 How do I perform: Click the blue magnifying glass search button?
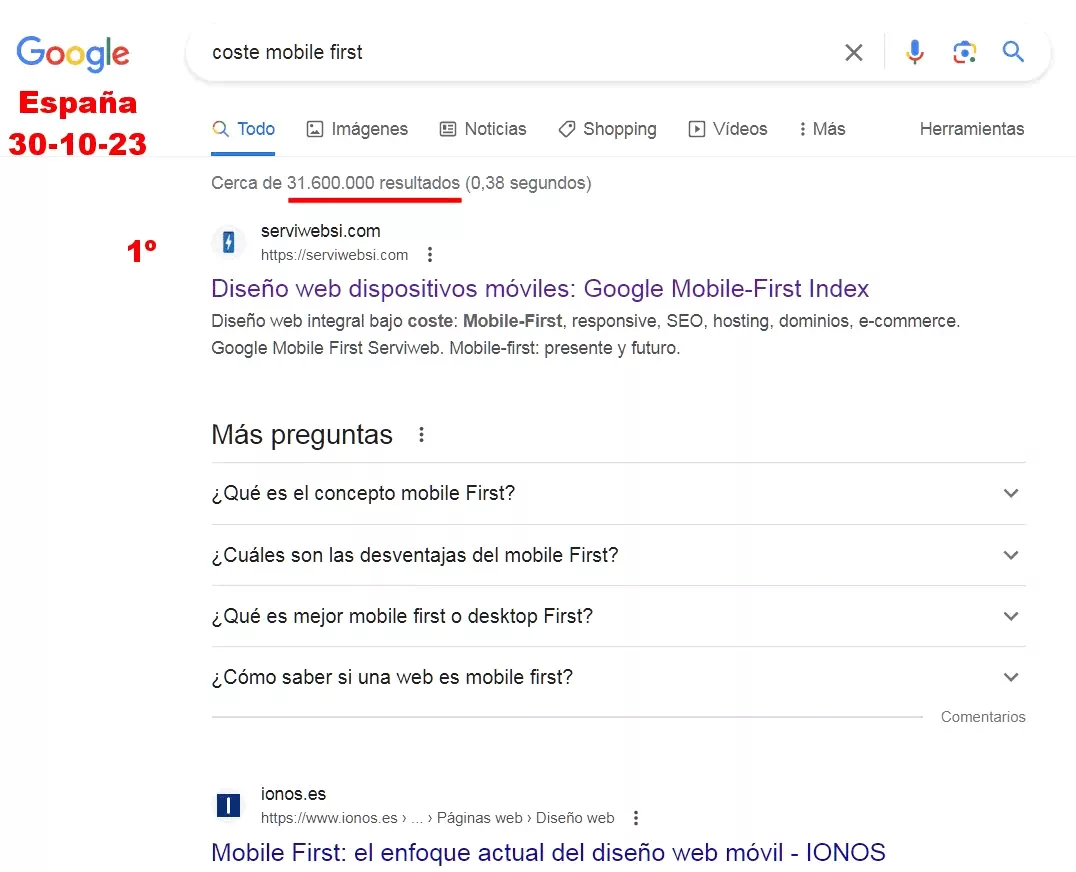click(x=1013, y=52)
